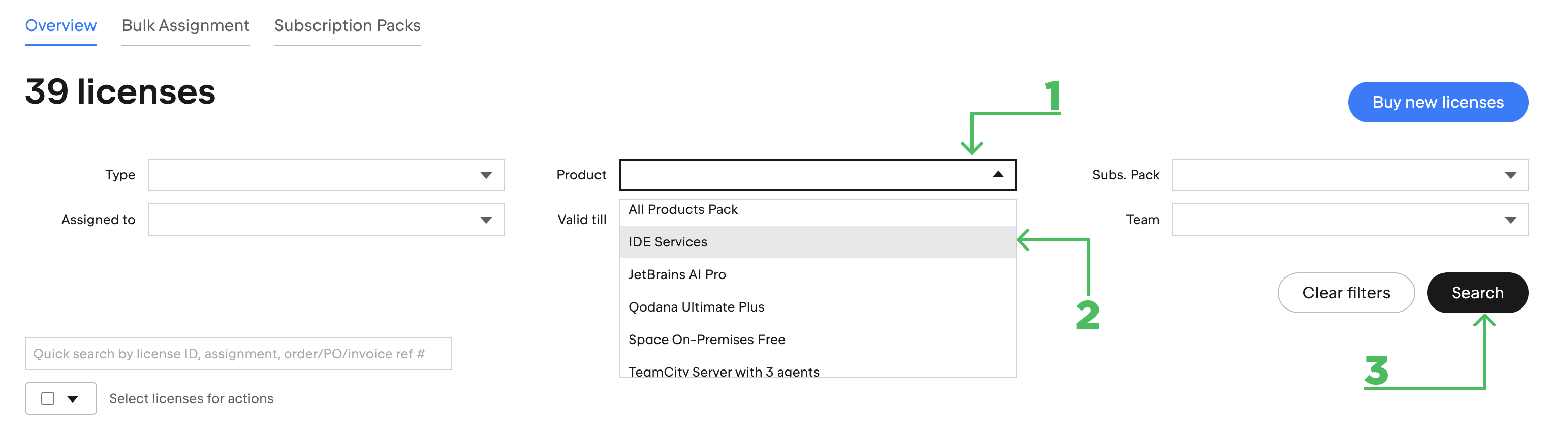The width and height of the screenshot is (1568, 432).
Task: Check the select-all licenses checkbox
Action: coord(48,398)
